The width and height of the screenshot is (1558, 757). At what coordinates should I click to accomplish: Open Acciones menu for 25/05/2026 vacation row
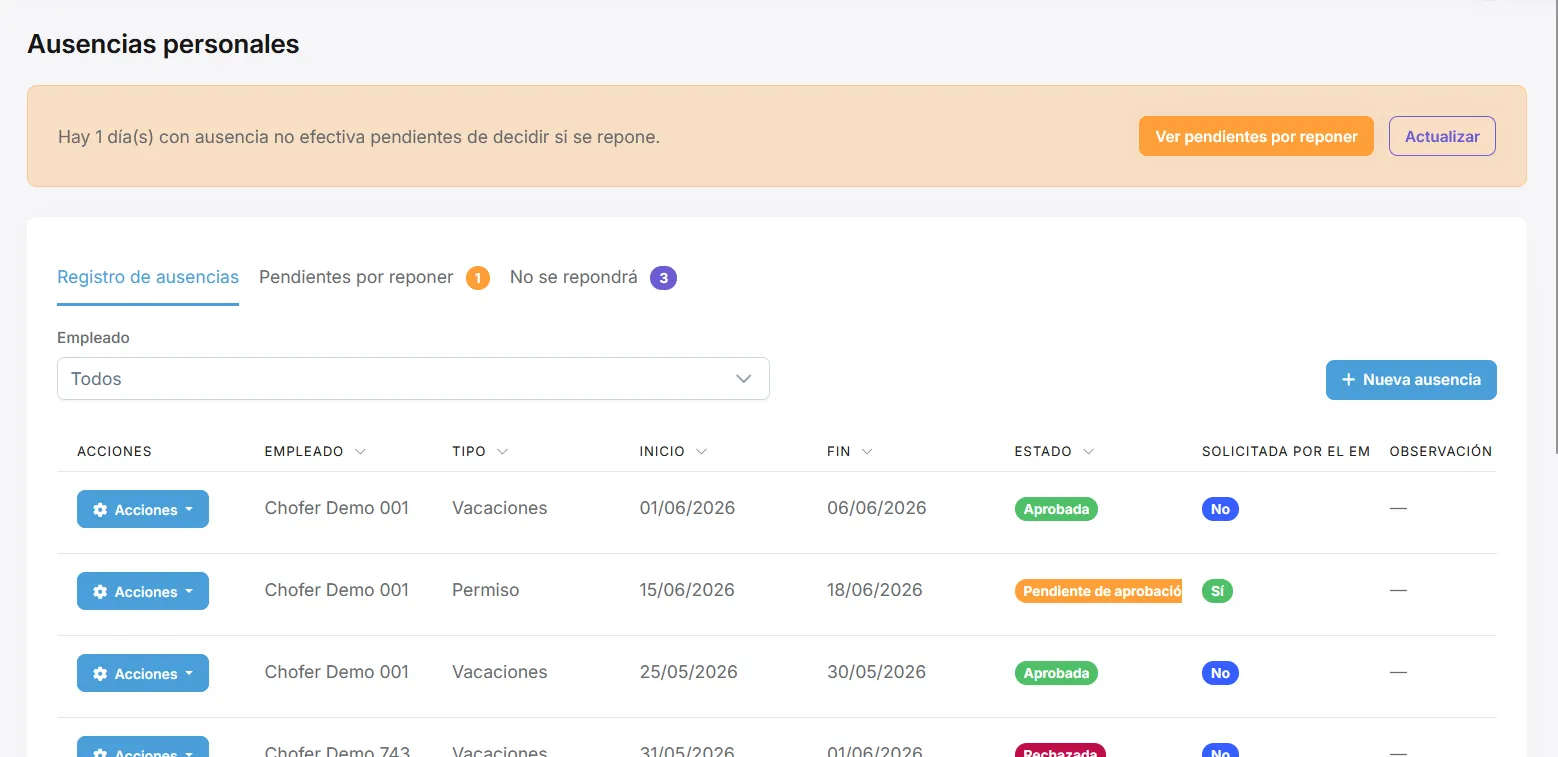143,673
